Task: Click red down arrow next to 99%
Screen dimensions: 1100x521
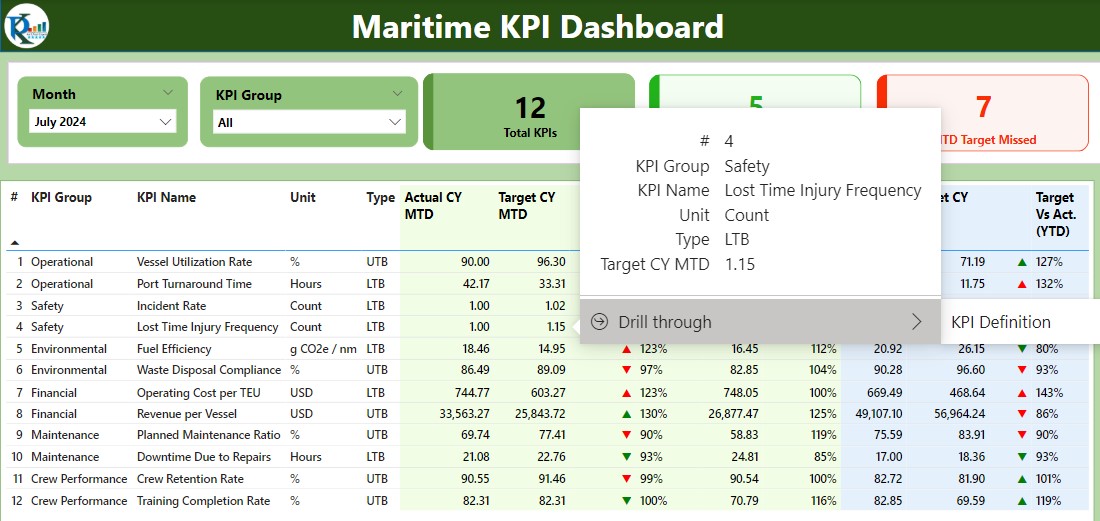Action: point(626,480)
